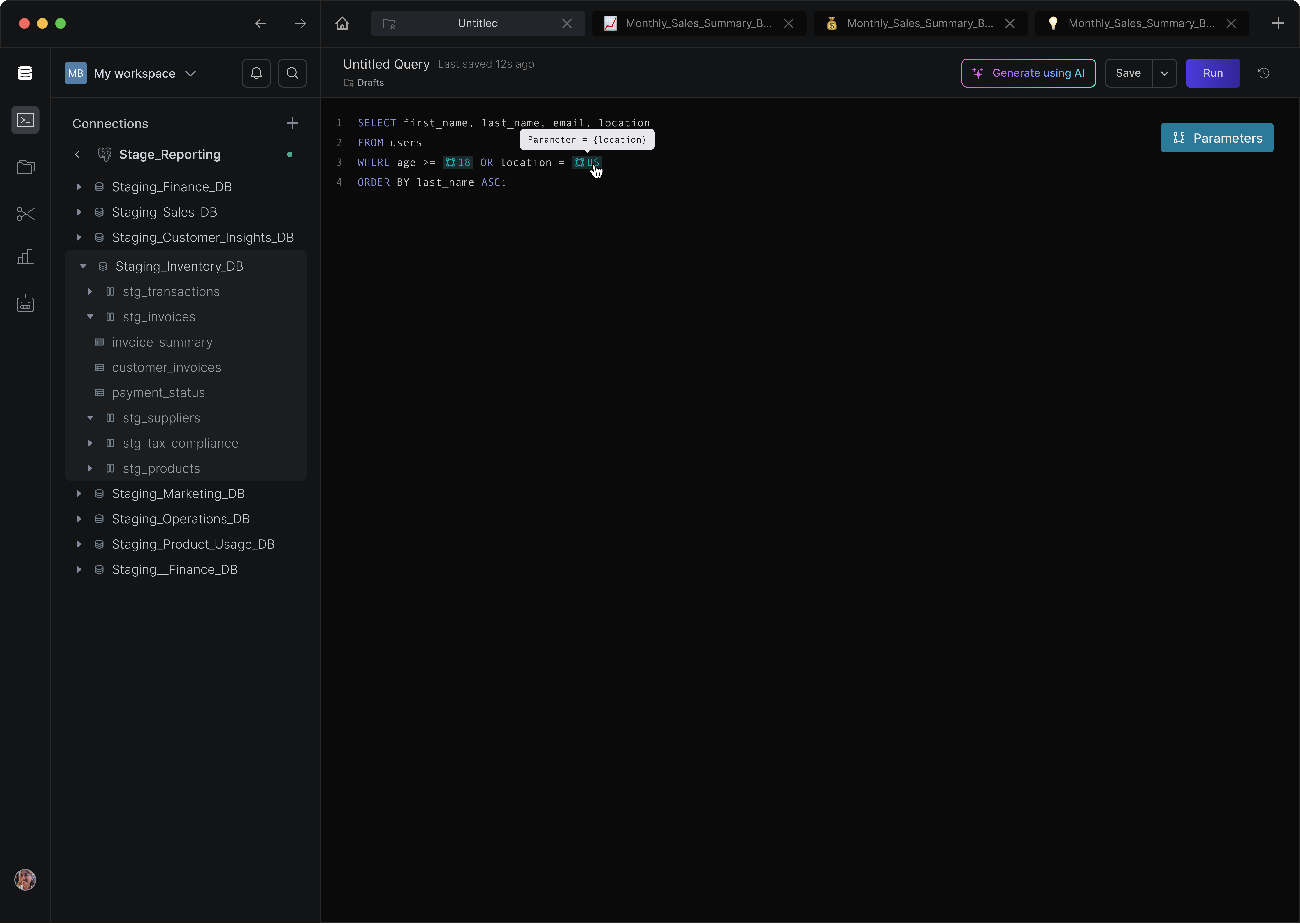Click the database stack icon at top left
Screen dimensions: 1300x924
25,73
